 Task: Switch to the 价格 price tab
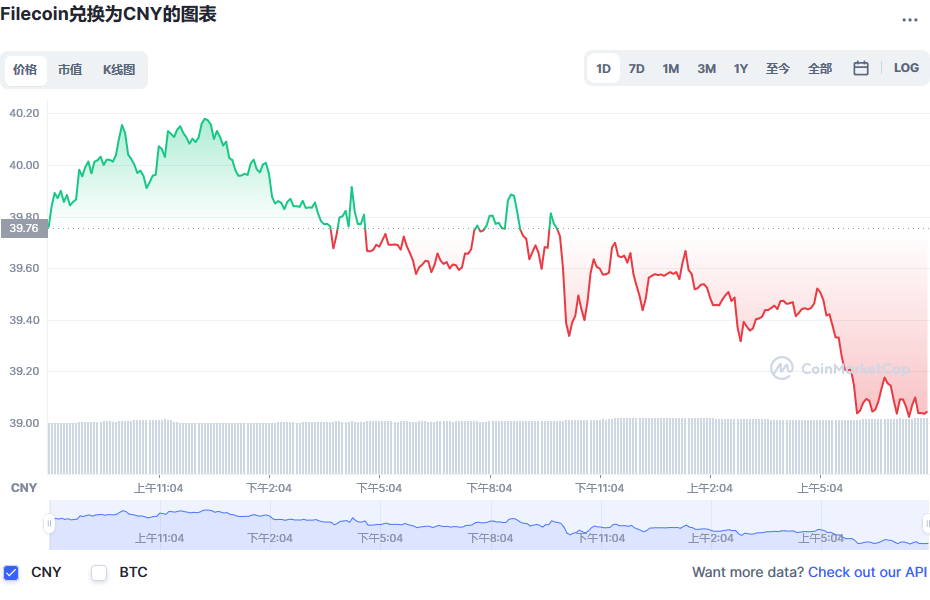[x=26, y=70]
